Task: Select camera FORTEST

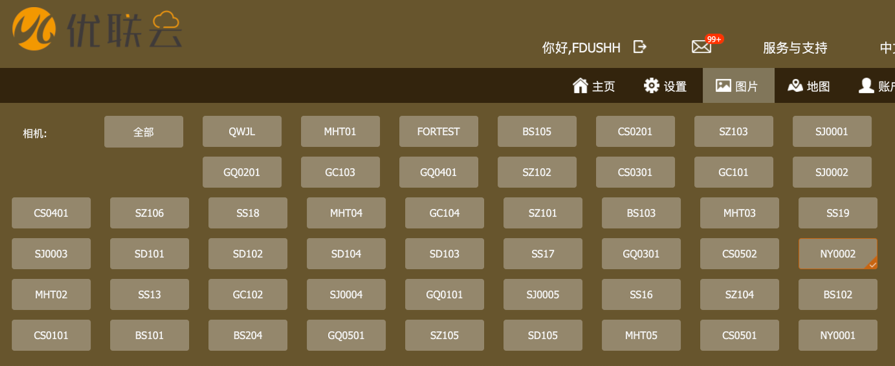Action: tap(438, 132)
